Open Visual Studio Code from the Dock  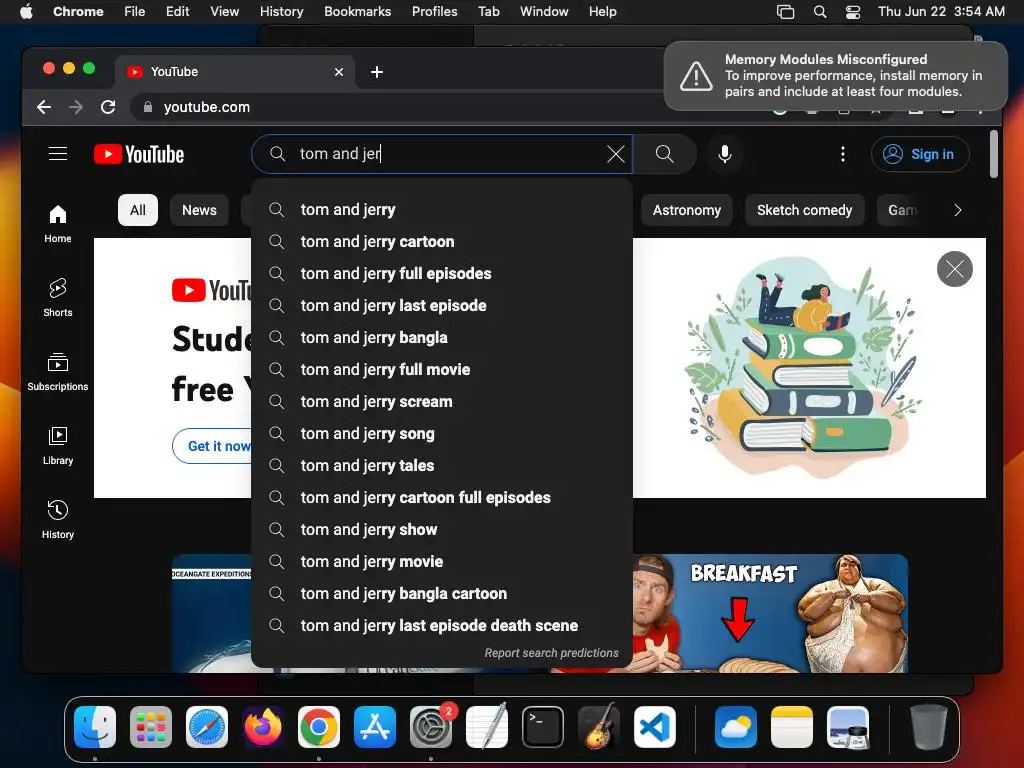[x=655, y=727]
